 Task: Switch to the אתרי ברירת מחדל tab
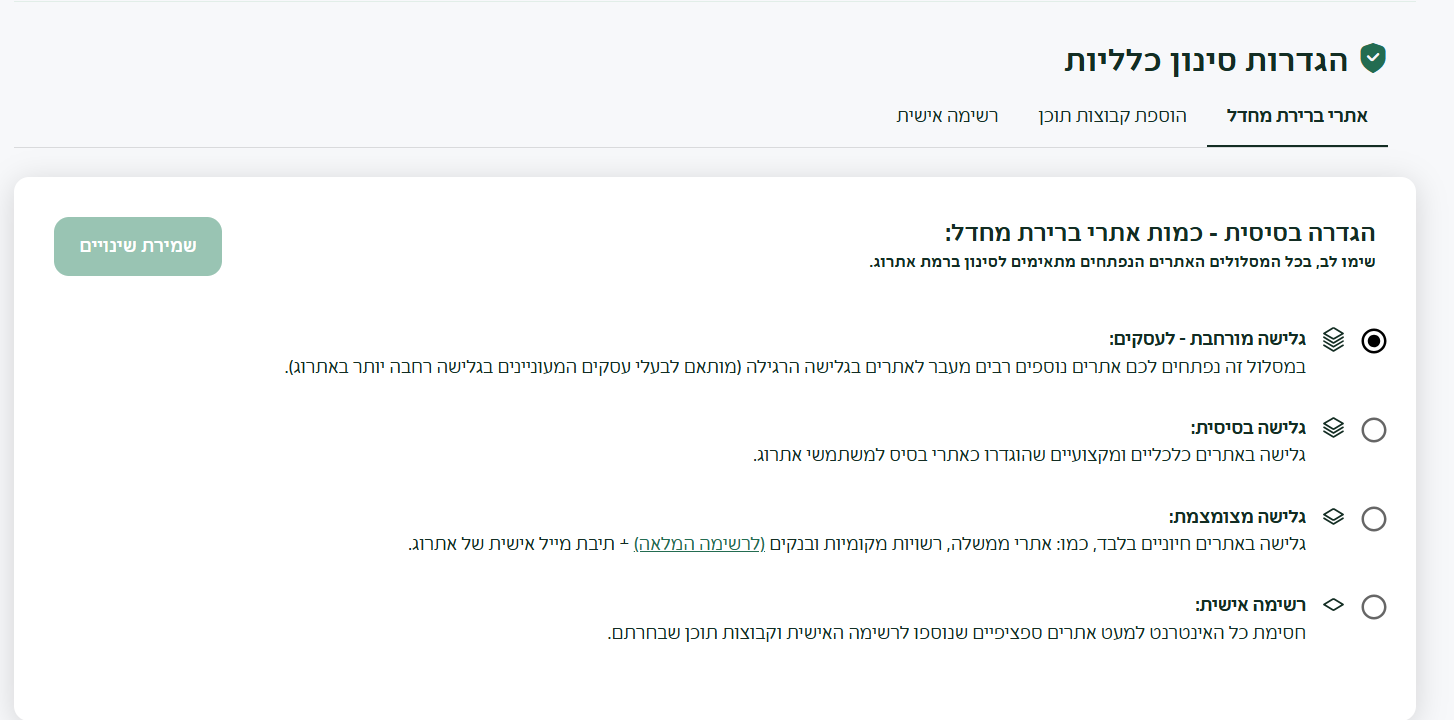pos(1297,116)
